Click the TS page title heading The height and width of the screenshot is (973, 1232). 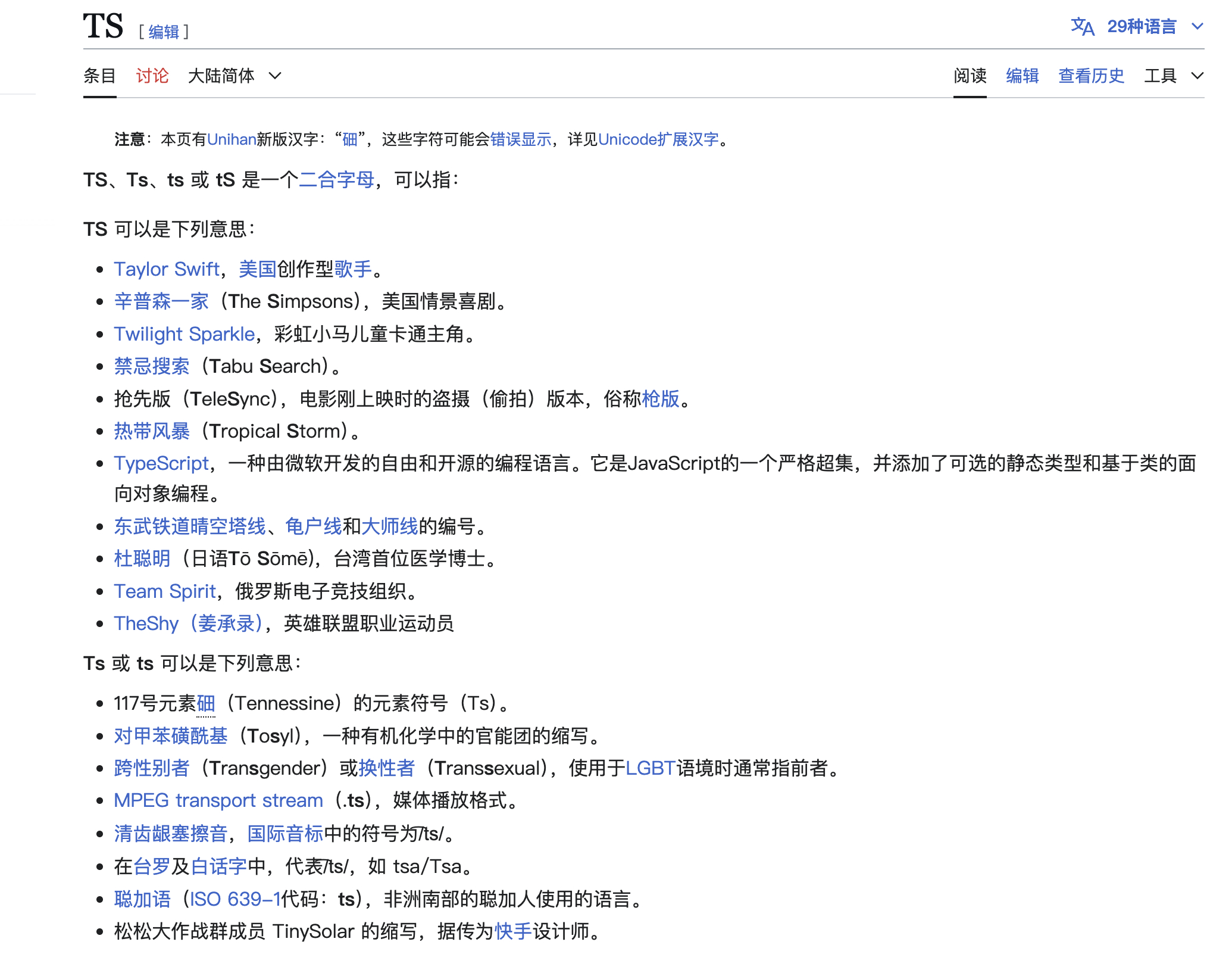click(x=104, y=26)
